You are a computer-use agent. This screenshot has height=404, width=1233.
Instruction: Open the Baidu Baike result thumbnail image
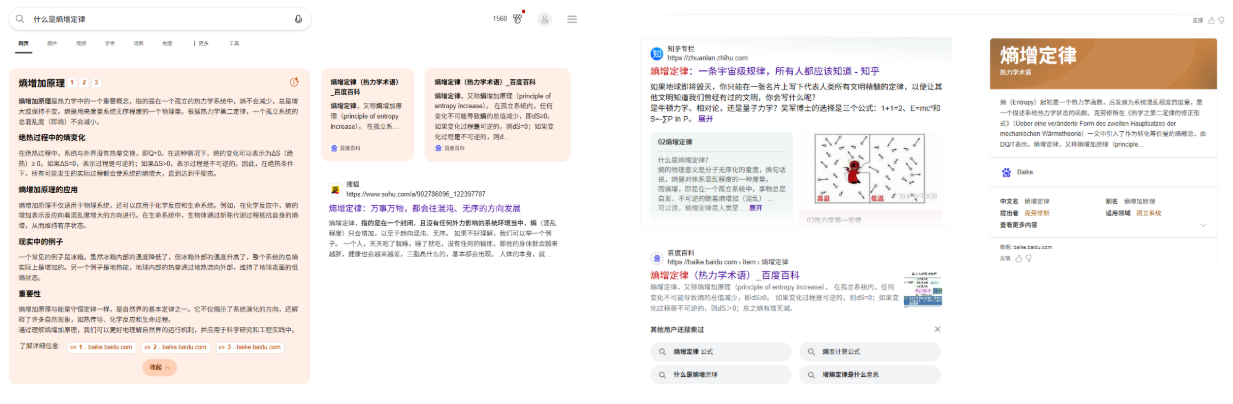tap(922, 288)
